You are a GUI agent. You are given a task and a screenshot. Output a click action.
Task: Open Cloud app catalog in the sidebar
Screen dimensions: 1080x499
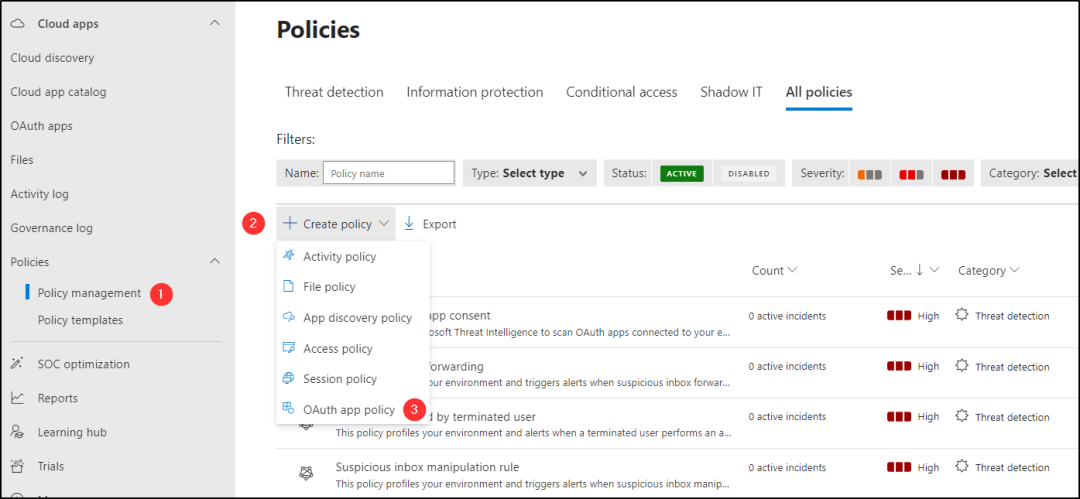pos(59,92)
